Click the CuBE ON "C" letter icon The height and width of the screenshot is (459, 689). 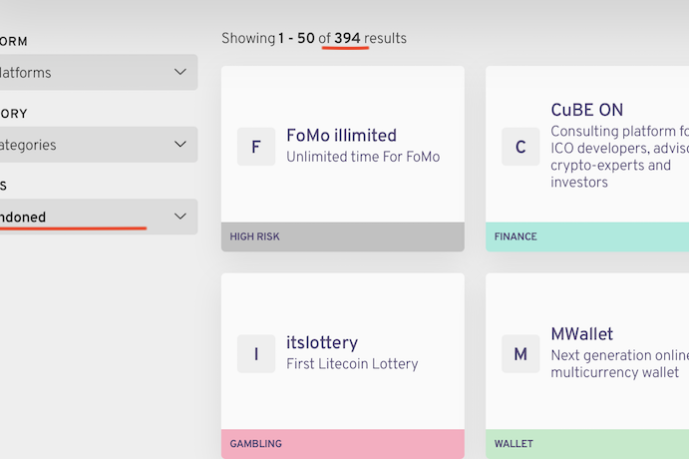[520, 147]
